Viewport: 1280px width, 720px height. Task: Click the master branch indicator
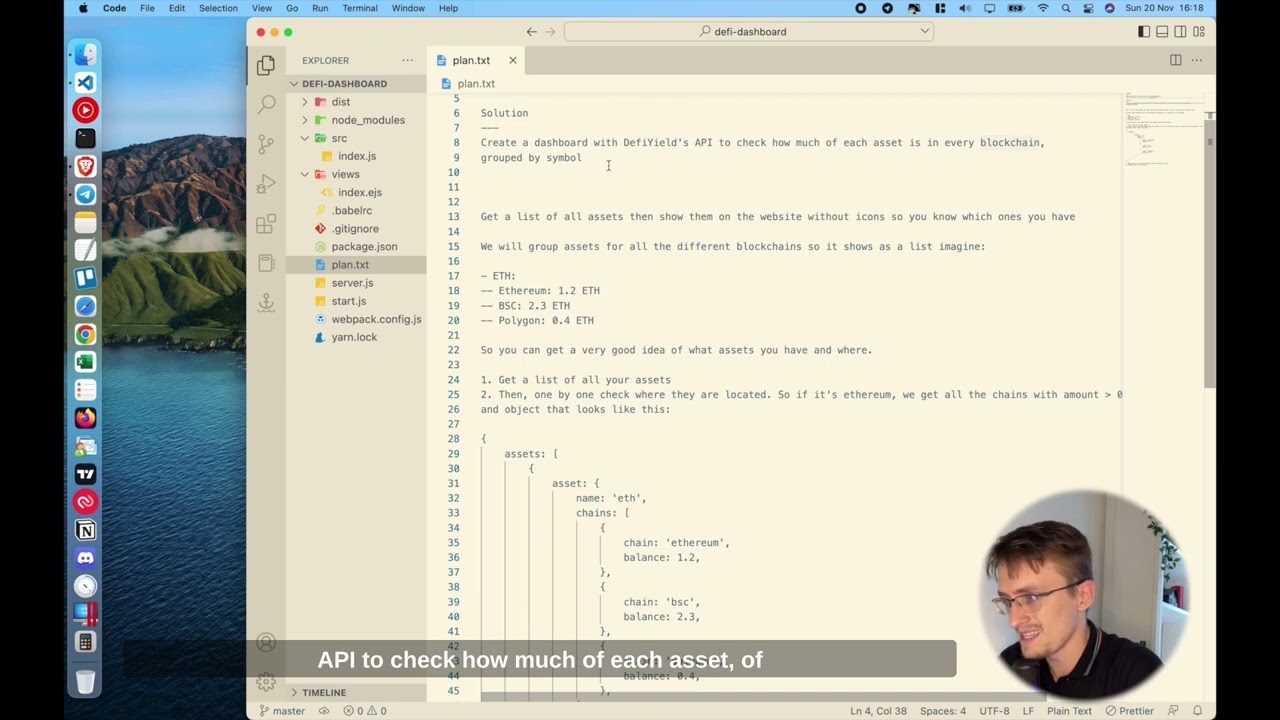282,711
